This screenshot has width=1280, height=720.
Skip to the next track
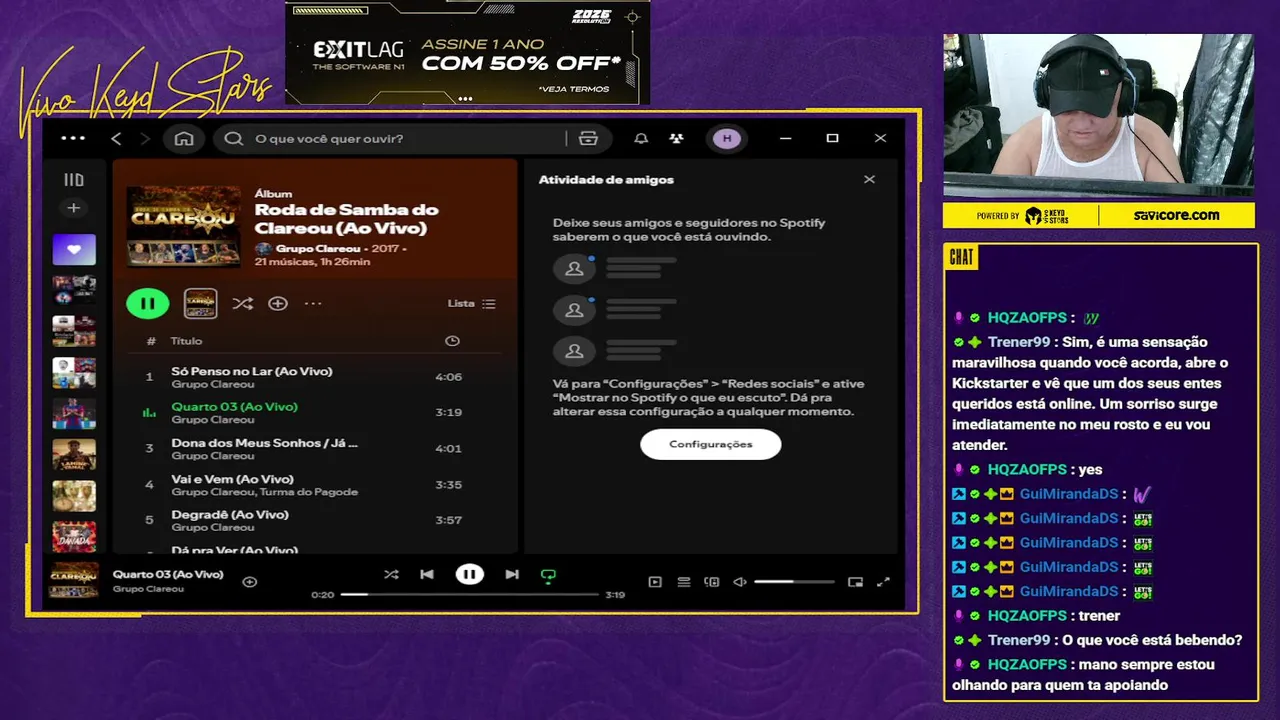[x=512, y=574]
